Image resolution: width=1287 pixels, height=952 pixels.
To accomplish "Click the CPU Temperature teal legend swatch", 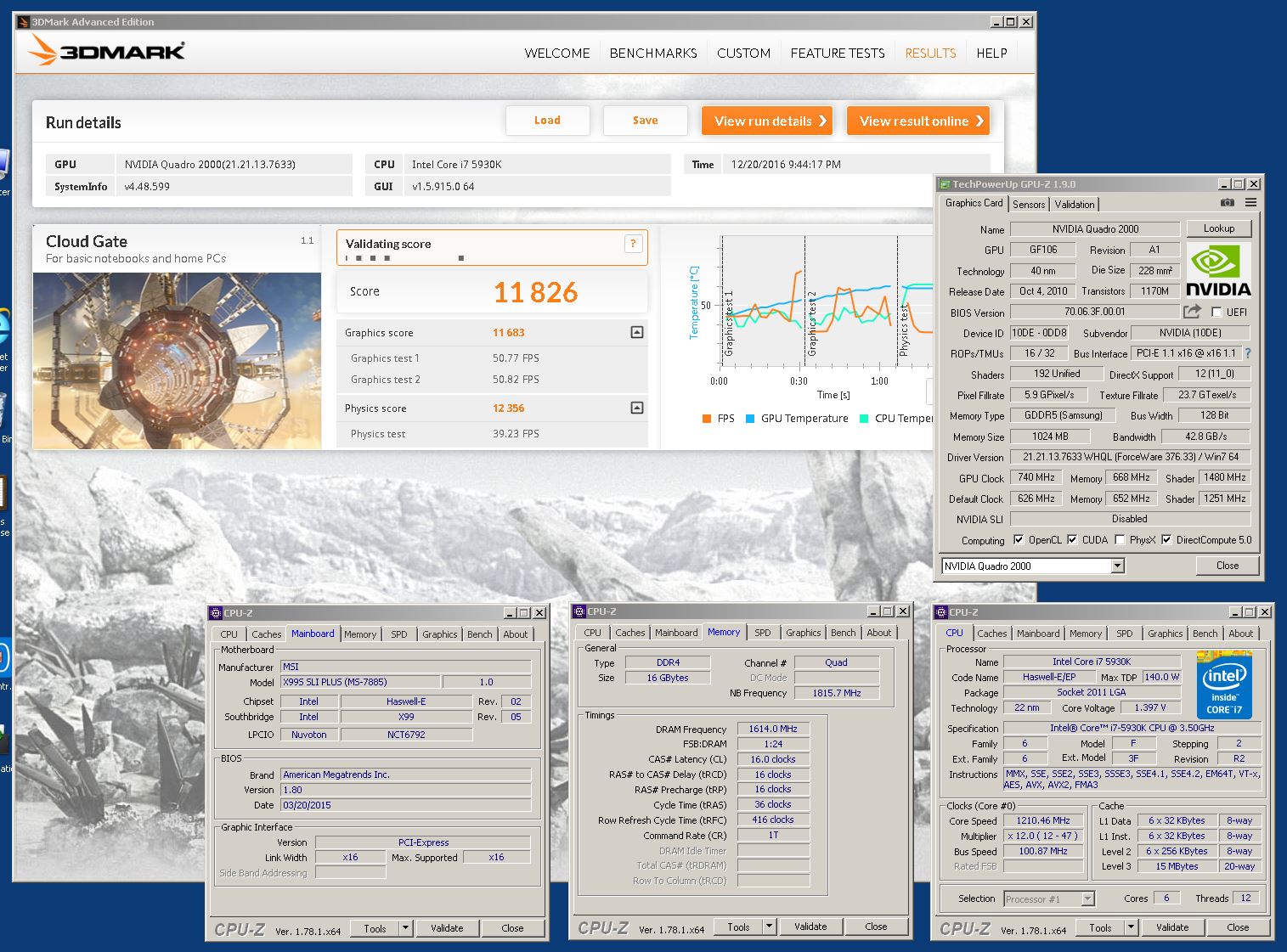I will point(864,419).
